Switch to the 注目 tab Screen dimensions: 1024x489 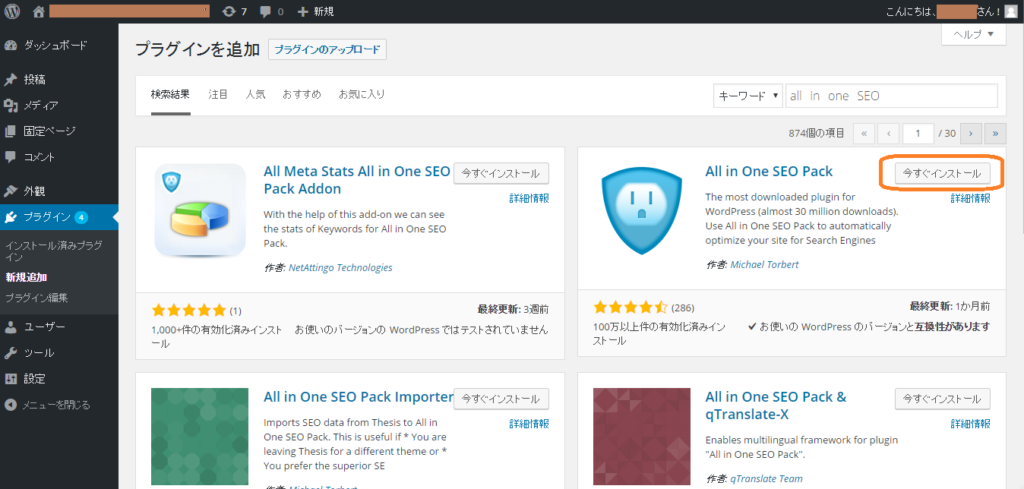coord(218,95)
